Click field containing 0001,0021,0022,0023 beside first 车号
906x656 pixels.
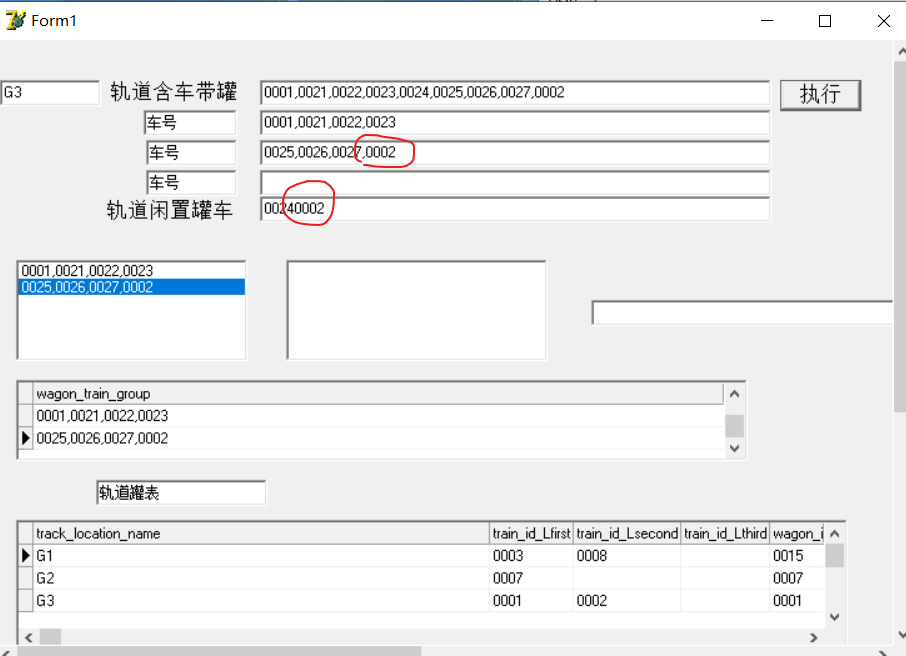click(x=515, y=123)
